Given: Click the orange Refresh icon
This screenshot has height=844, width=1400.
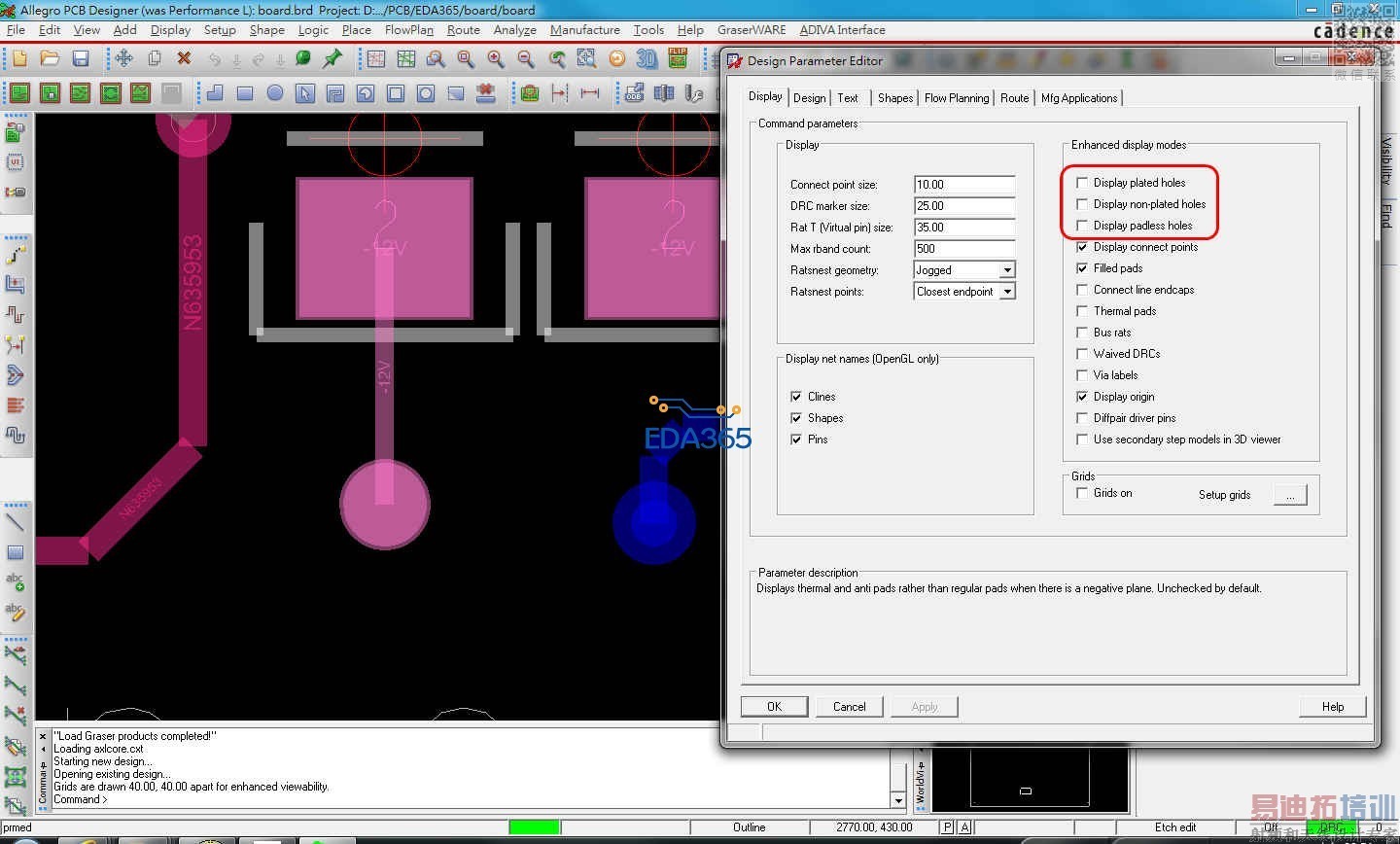Looking at the screenshot, I should (616, 59).
